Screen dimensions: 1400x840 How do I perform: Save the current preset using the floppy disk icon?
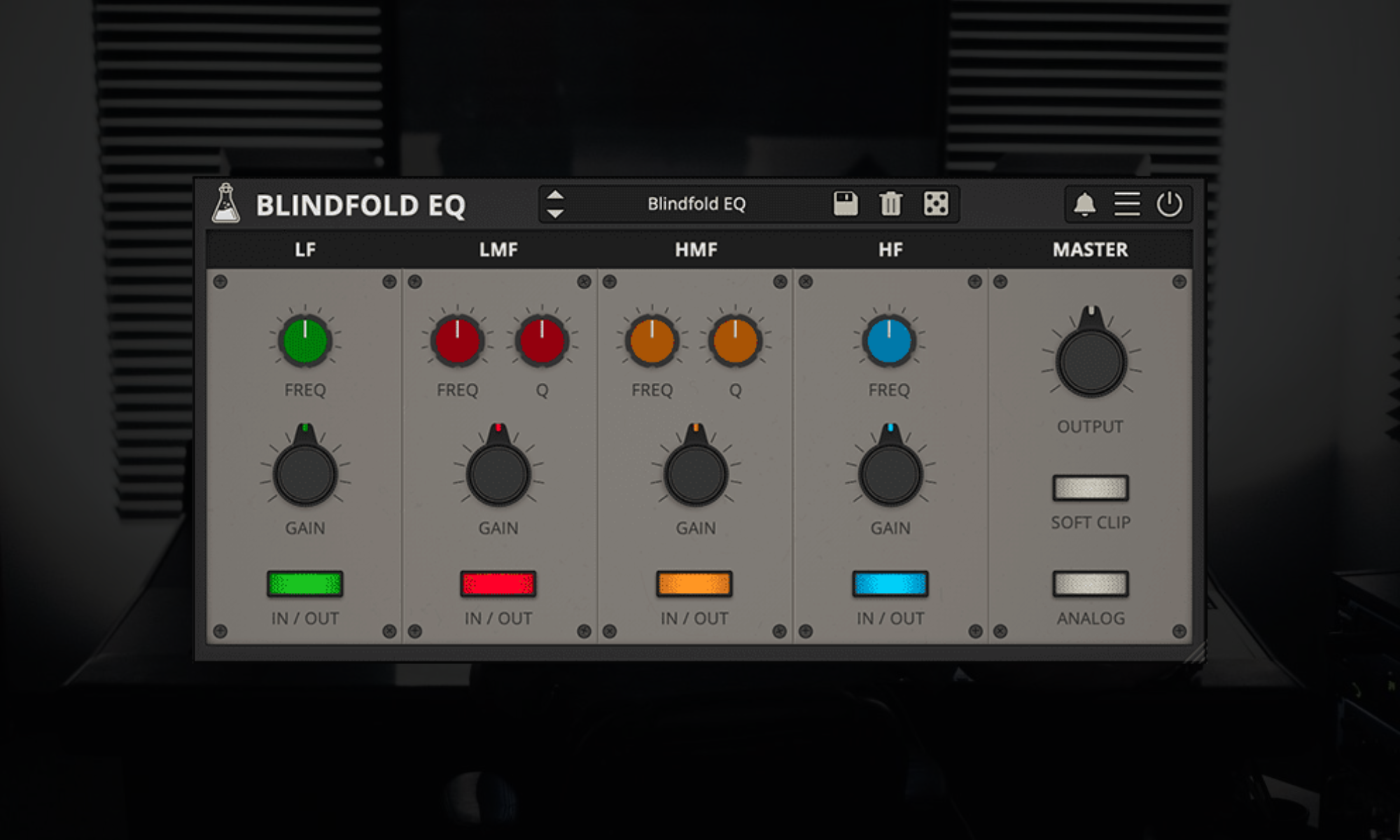point(845,204)
